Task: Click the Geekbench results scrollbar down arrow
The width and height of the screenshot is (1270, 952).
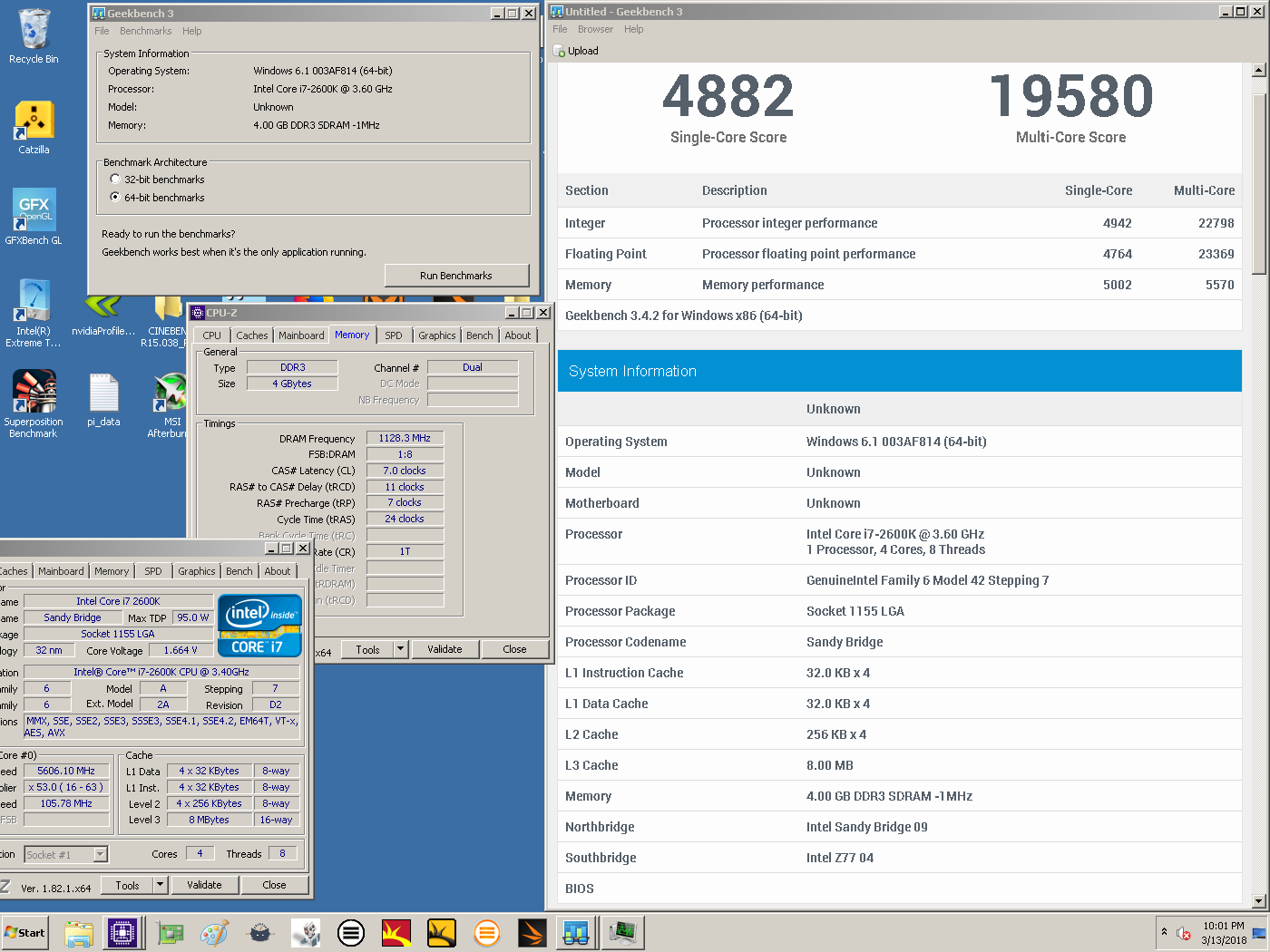Action: (x=1258, y=901)
